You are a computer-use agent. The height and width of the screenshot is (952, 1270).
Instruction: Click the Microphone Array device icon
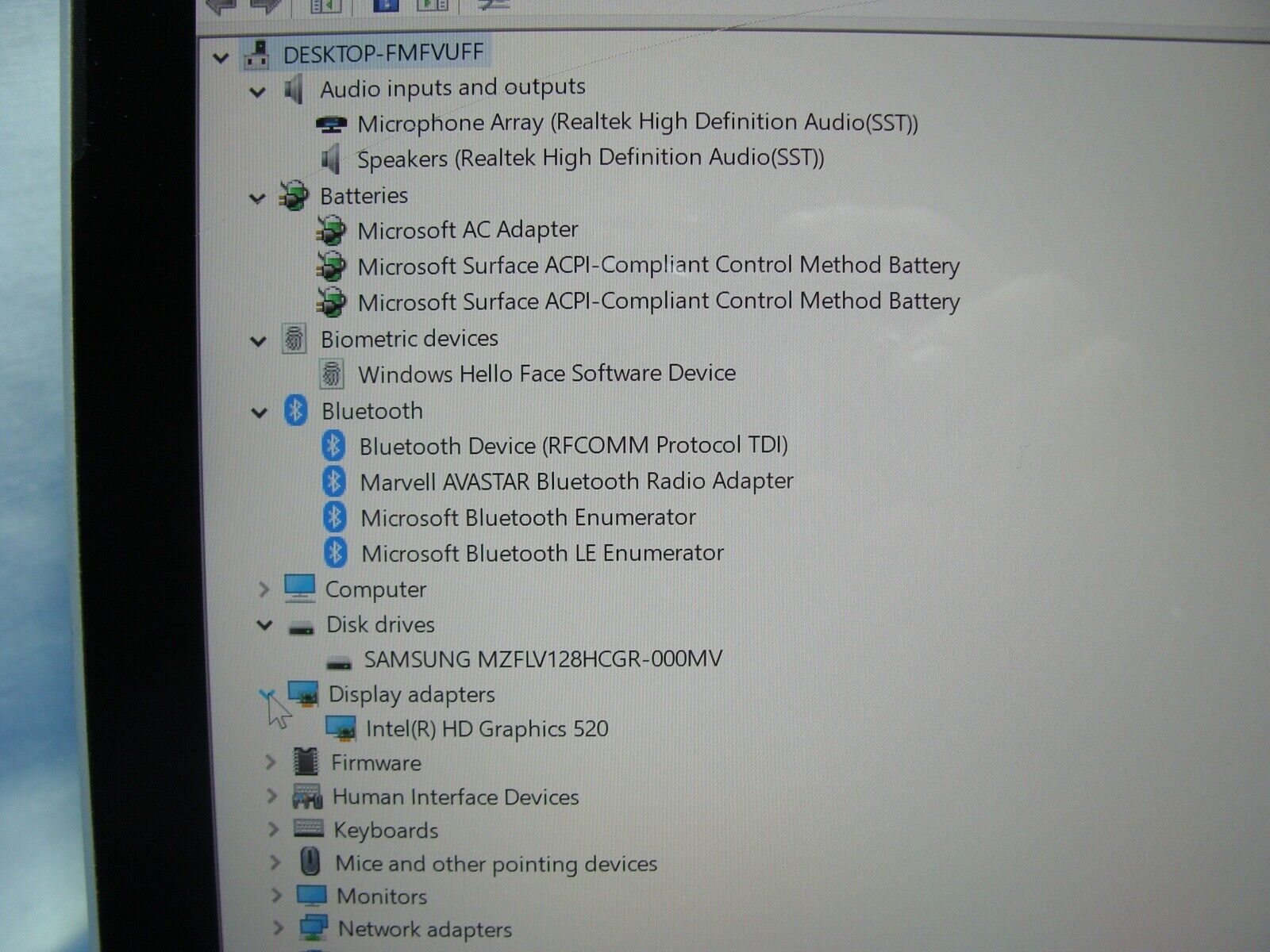tap(331, 124)
